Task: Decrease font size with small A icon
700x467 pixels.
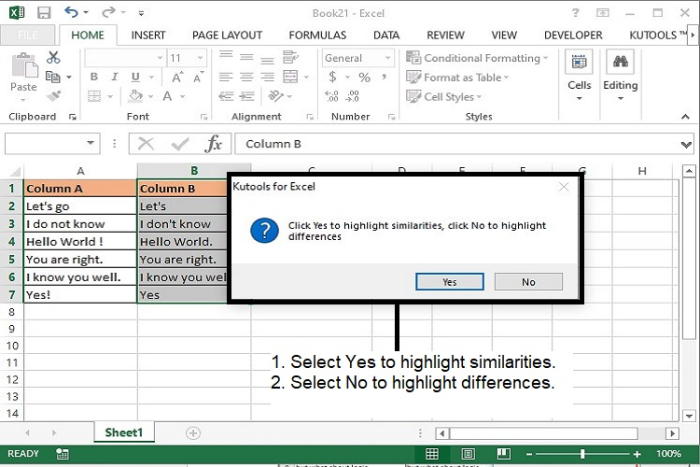Action: coord(198,77)
